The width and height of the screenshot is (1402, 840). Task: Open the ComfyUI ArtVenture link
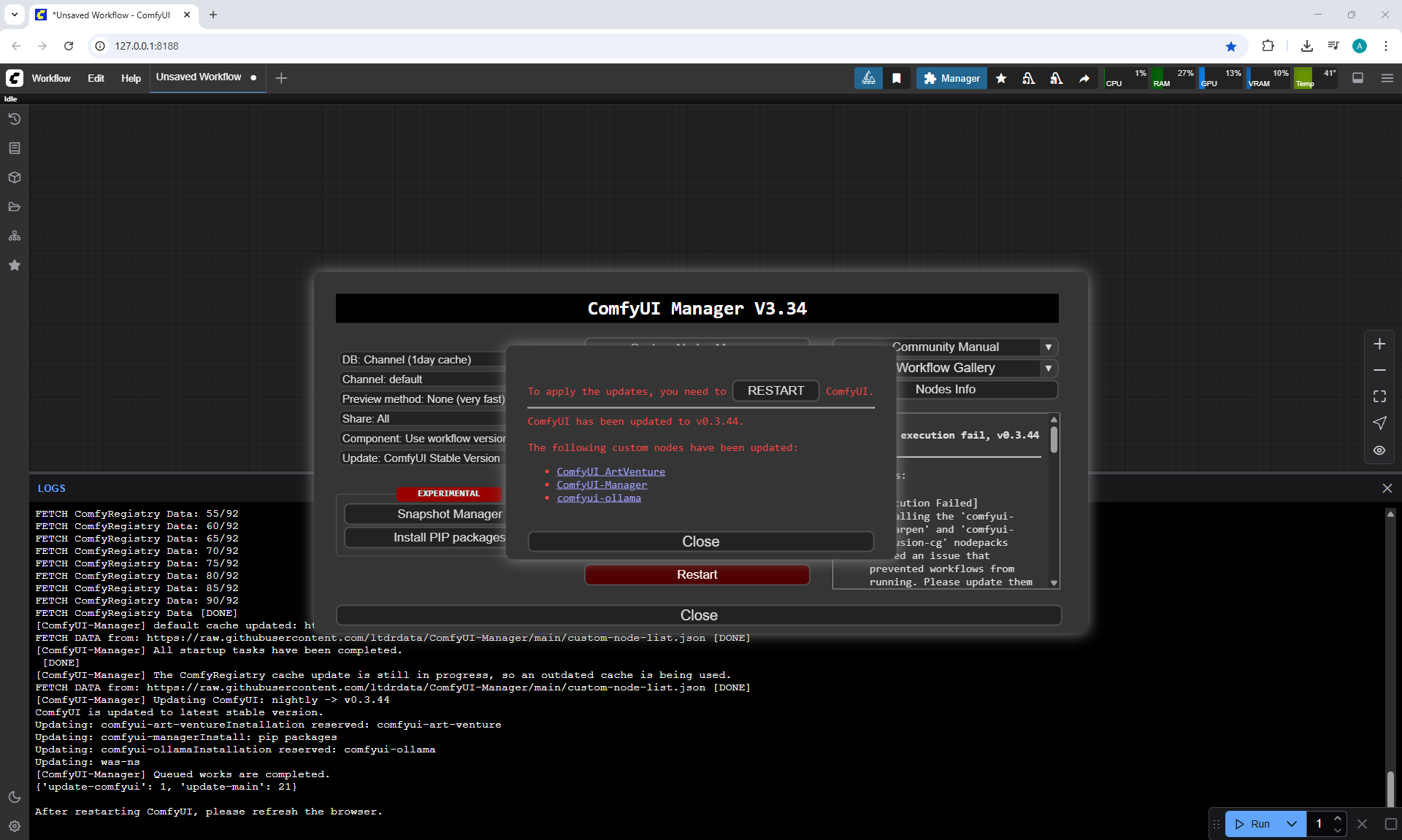[x=610, y=472]
